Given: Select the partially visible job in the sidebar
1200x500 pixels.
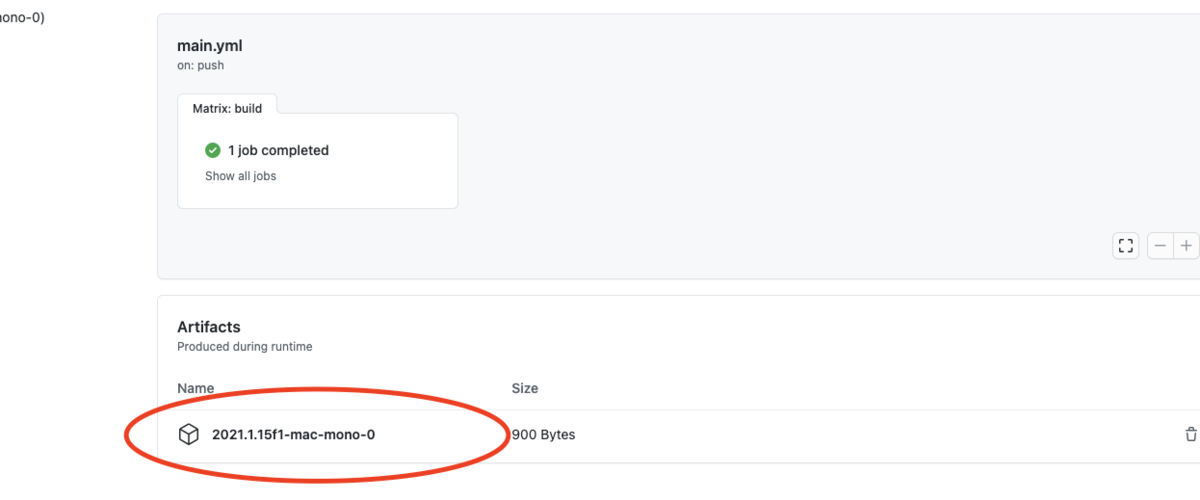Looking at the screenshot, I should point(22,16).
